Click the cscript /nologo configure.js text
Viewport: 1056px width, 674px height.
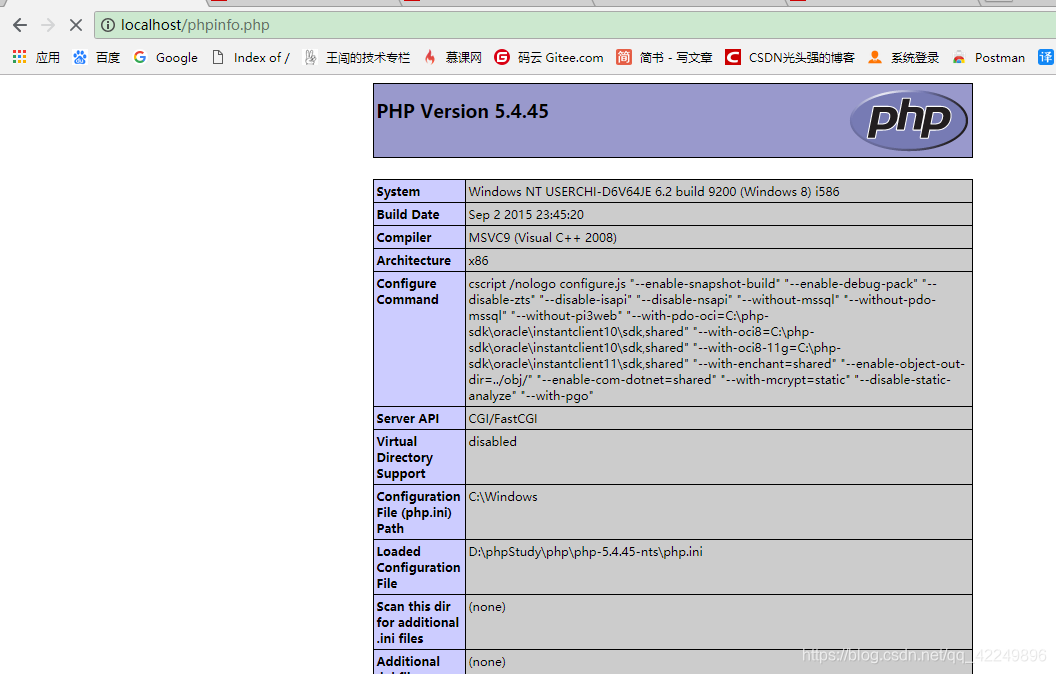(x=548, y=283)
